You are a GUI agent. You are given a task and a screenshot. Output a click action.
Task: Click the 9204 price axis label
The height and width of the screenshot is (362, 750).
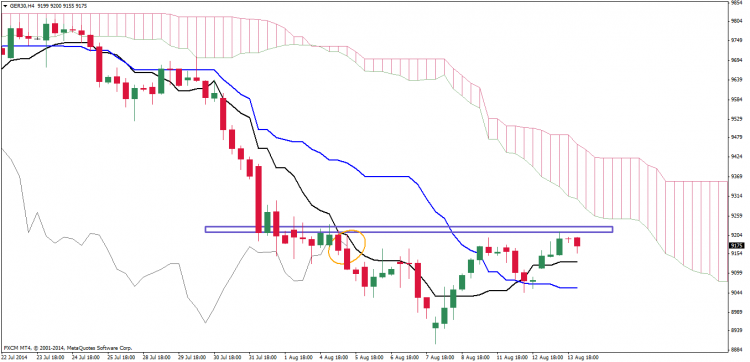[736, 235]
